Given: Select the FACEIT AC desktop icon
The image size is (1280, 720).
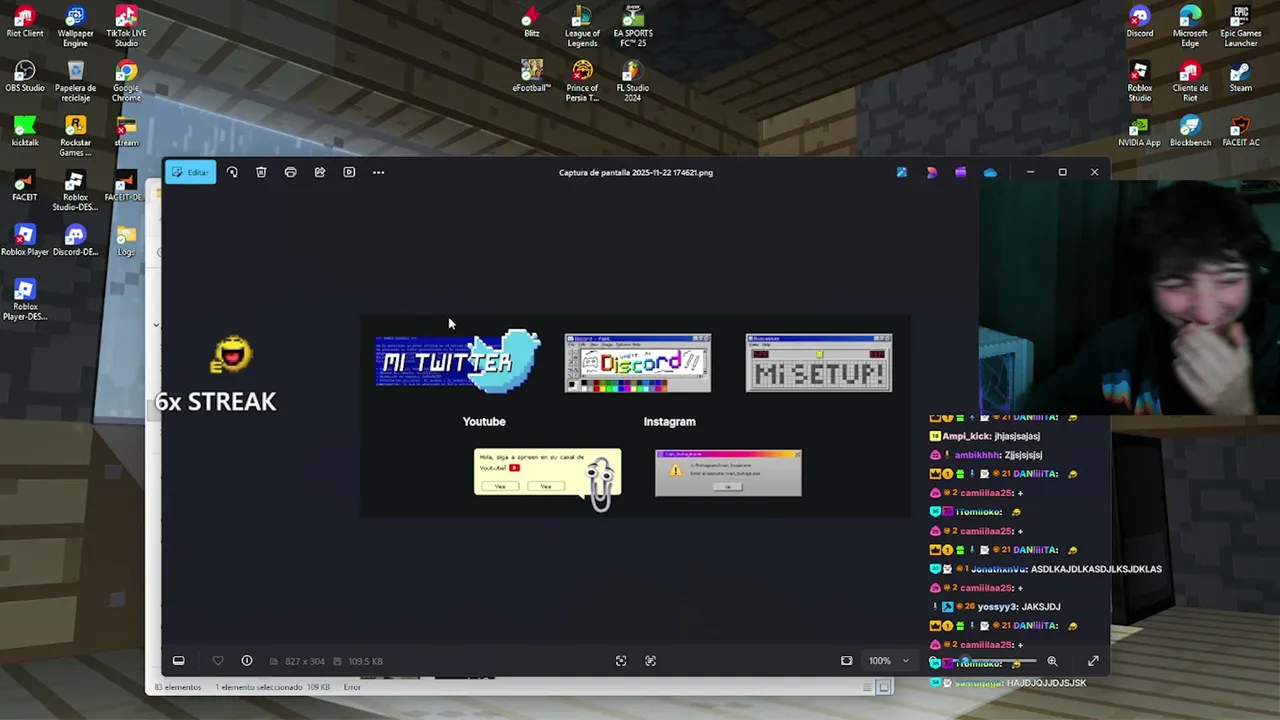Looking at the screenshot, I should click(1241, 132).
